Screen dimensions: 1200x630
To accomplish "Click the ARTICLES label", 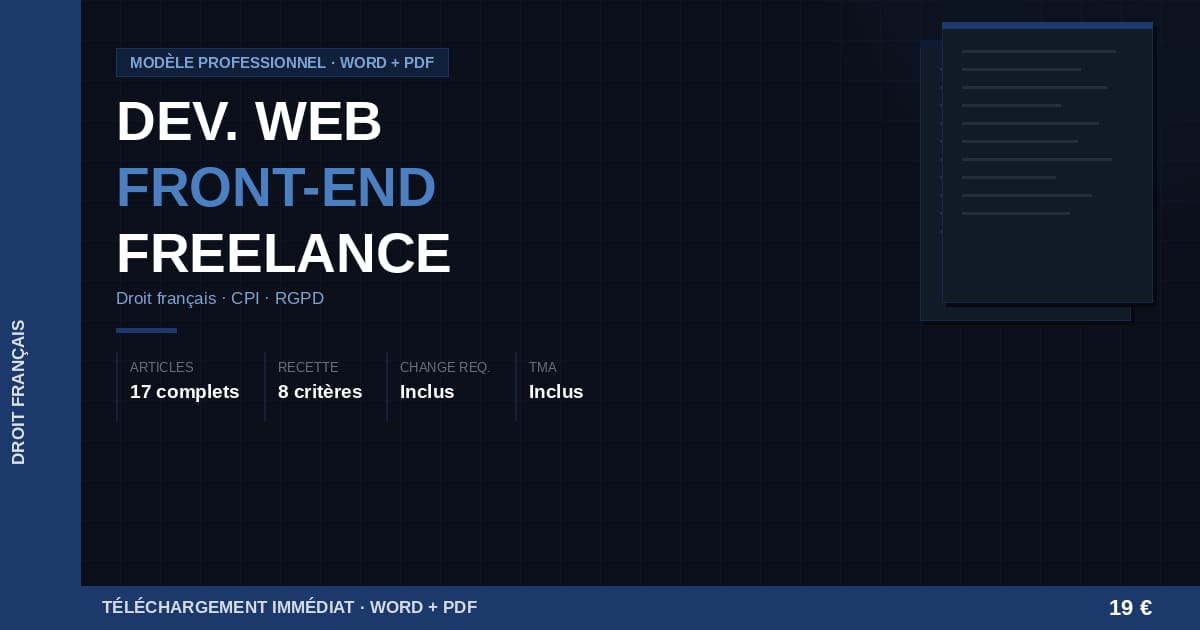I will (x=162, y=367).
